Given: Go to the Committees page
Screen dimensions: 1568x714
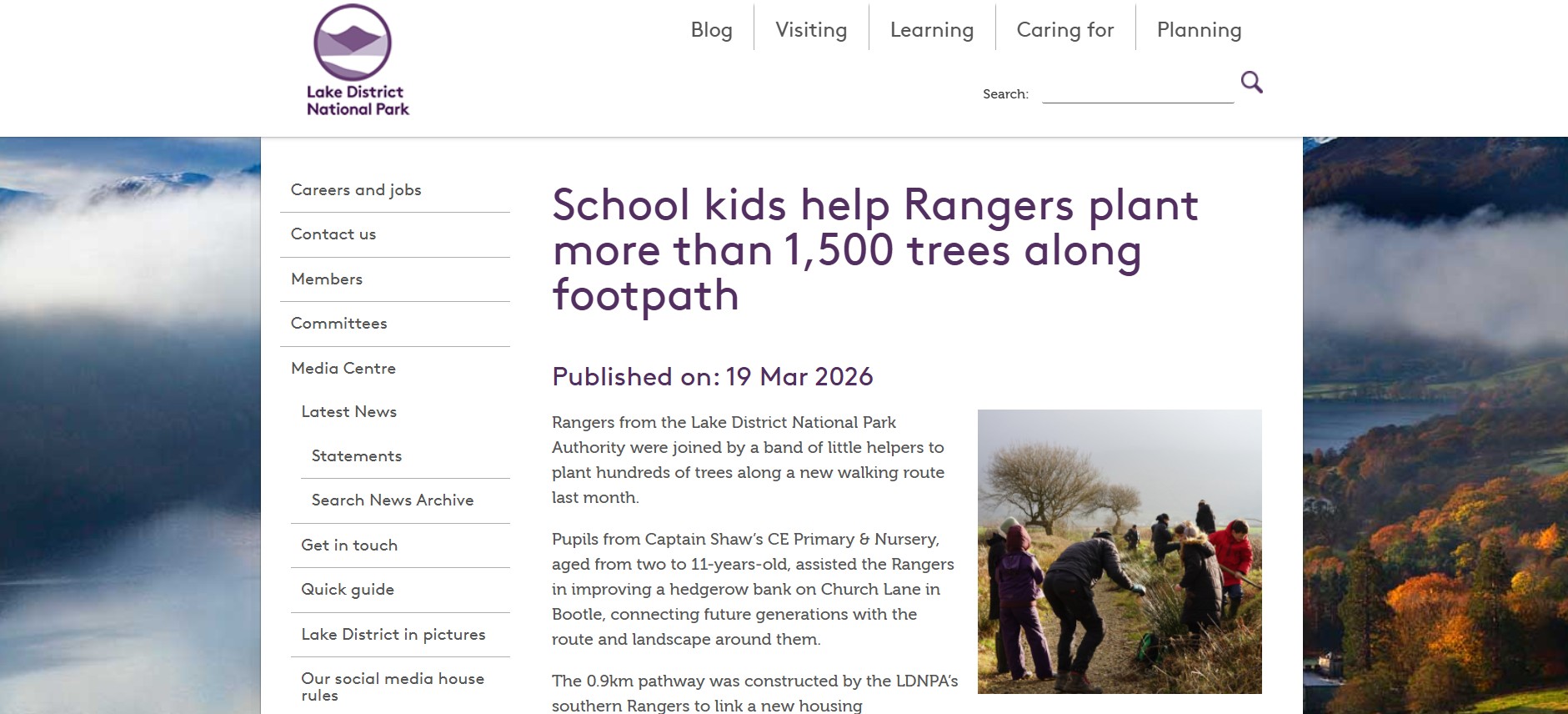Looking at the screenshot, I should 338,324.
